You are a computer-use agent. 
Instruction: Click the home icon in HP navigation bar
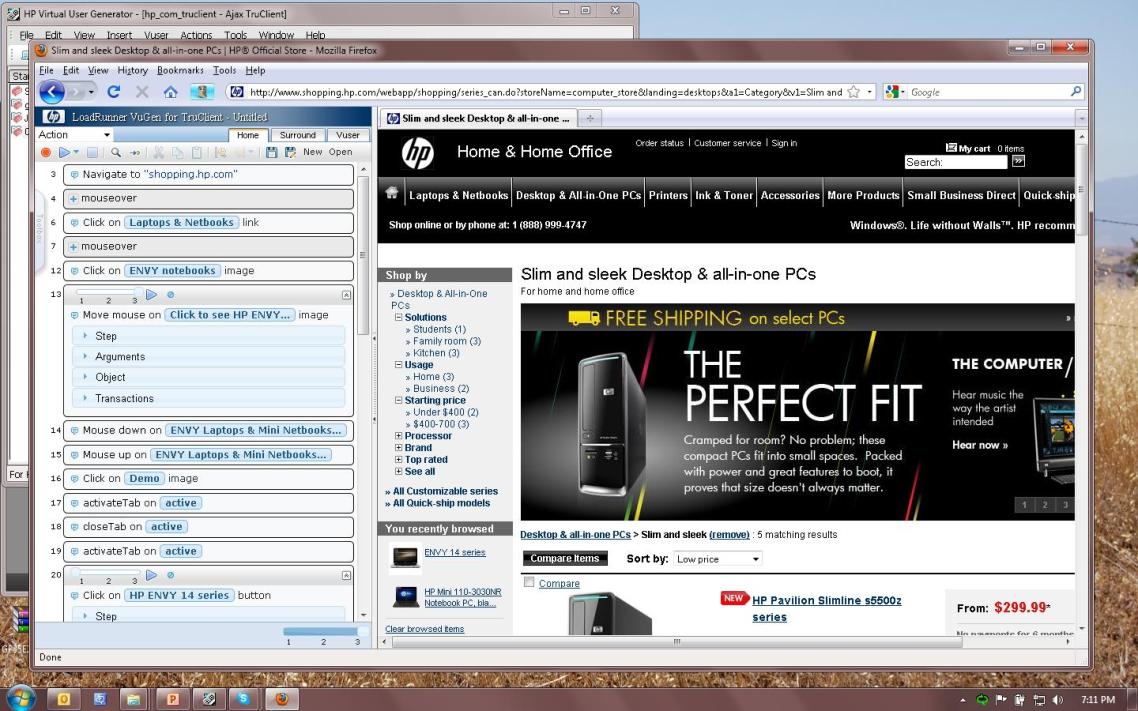point(392,193)
